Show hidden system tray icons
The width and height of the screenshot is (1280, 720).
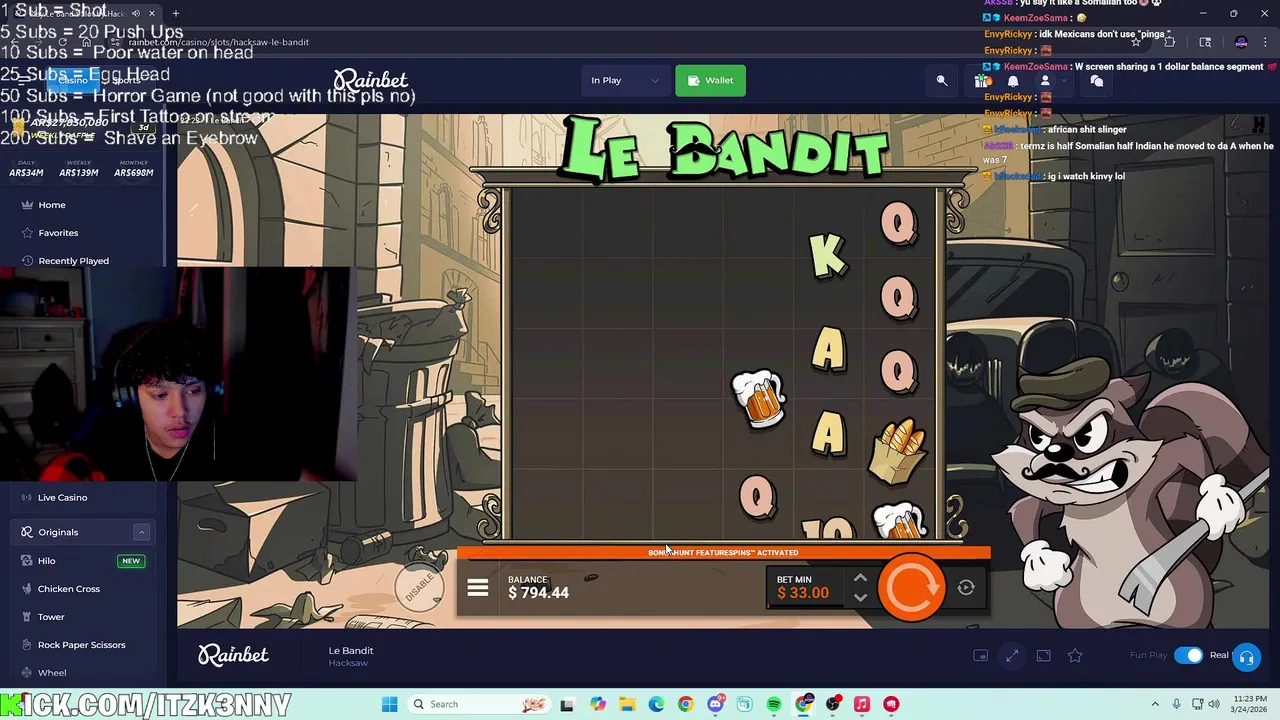click(x=1155, y=704)
